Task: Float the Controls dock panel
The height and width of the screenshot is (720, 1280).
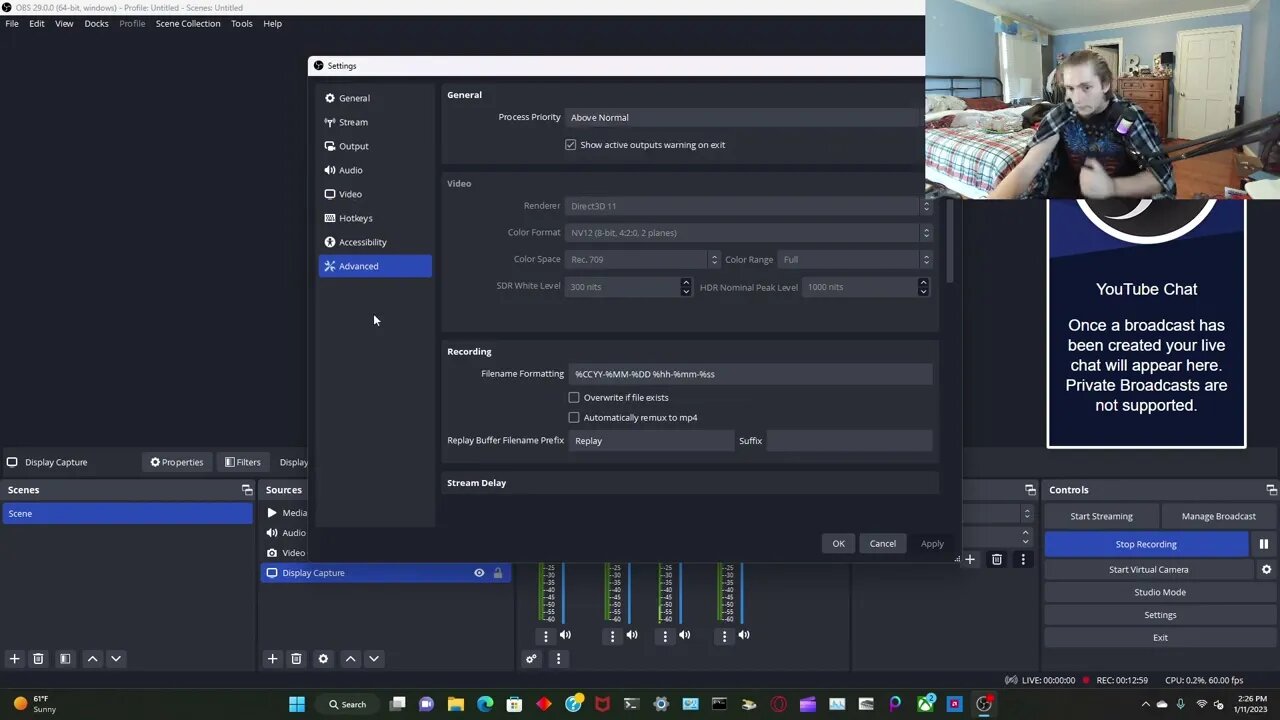Action: coord(1271,490)
